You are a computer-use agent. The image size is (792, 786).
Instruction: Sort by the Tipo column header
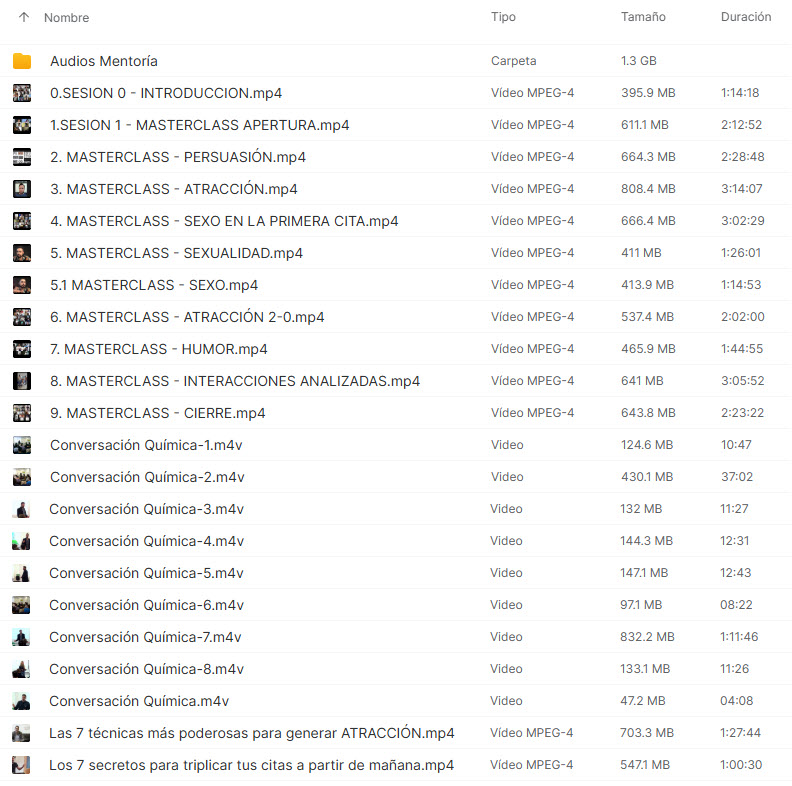[x=503, y=17]
